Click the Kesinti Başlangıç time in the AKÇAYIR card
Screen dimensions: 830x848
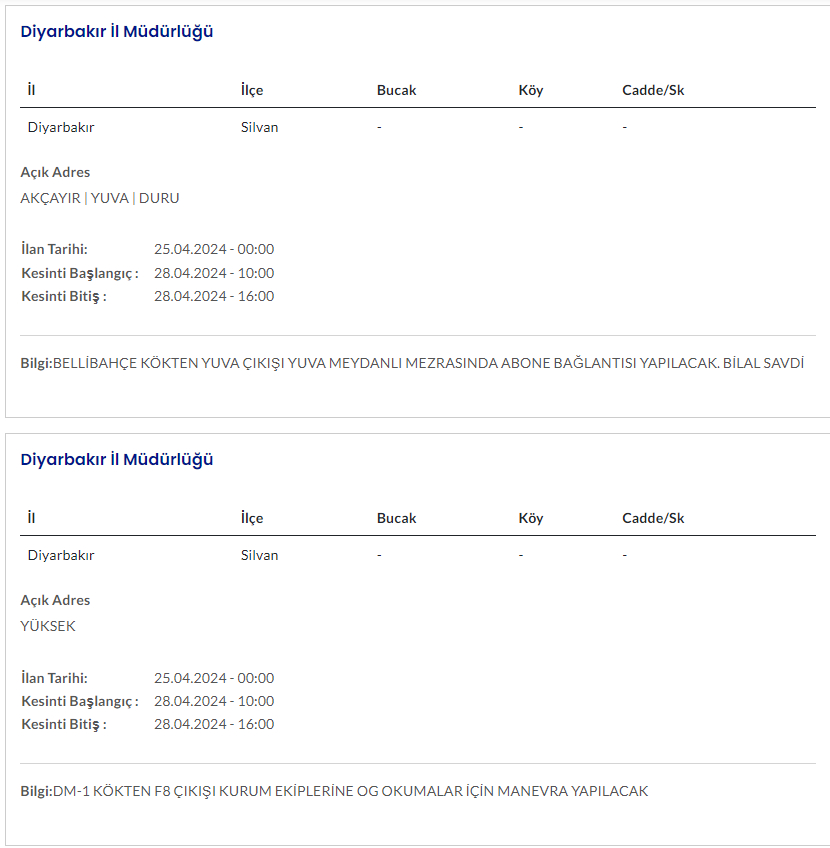214,273
